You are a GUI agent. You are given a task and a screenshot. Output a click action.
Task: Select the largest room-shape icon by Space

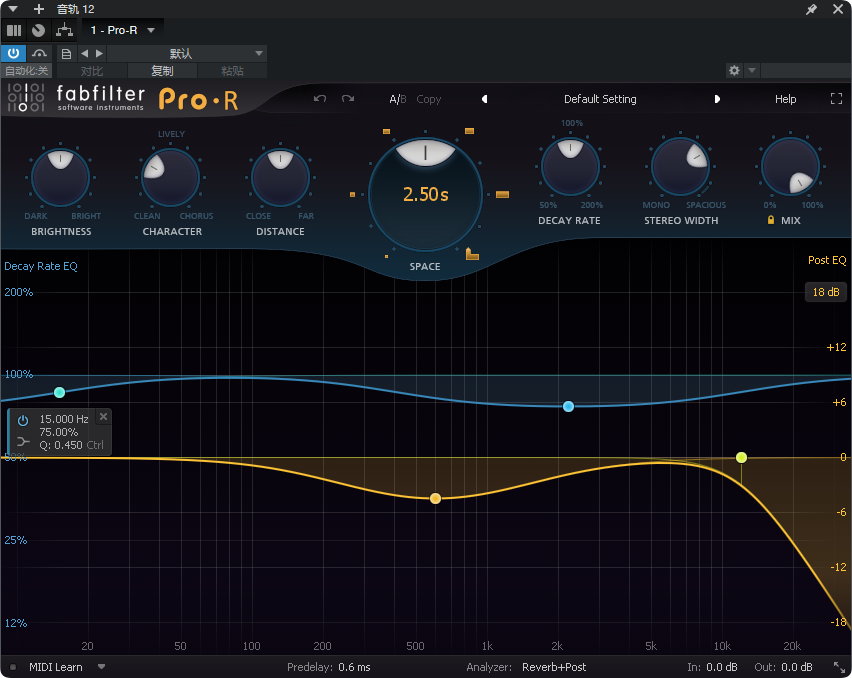(x=472, y=254)
